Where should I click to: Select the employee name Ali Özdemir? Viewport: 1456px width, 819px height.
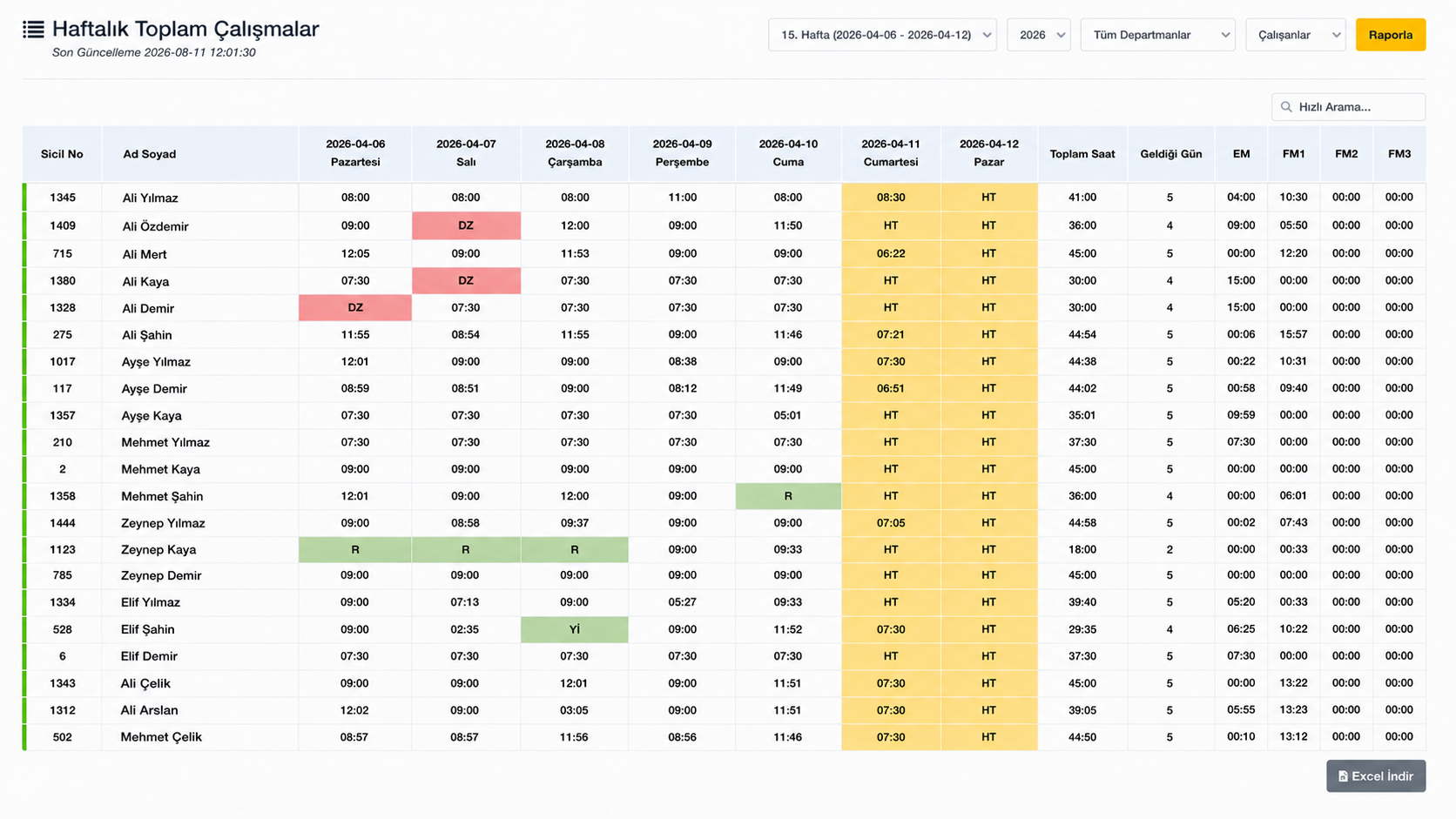(155, 226)
